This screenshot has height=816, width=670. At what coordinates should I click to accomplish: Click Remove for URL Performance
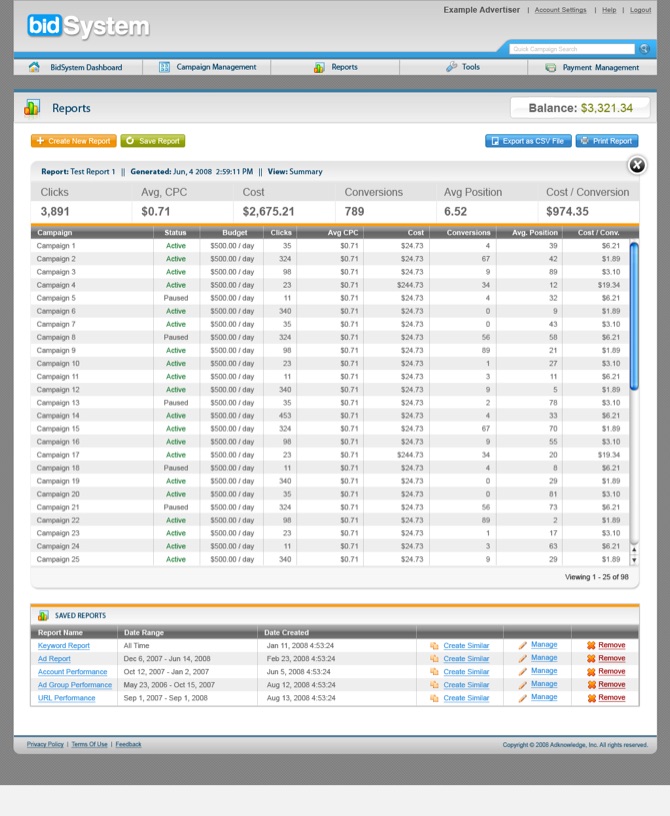[x=612, y=697]
